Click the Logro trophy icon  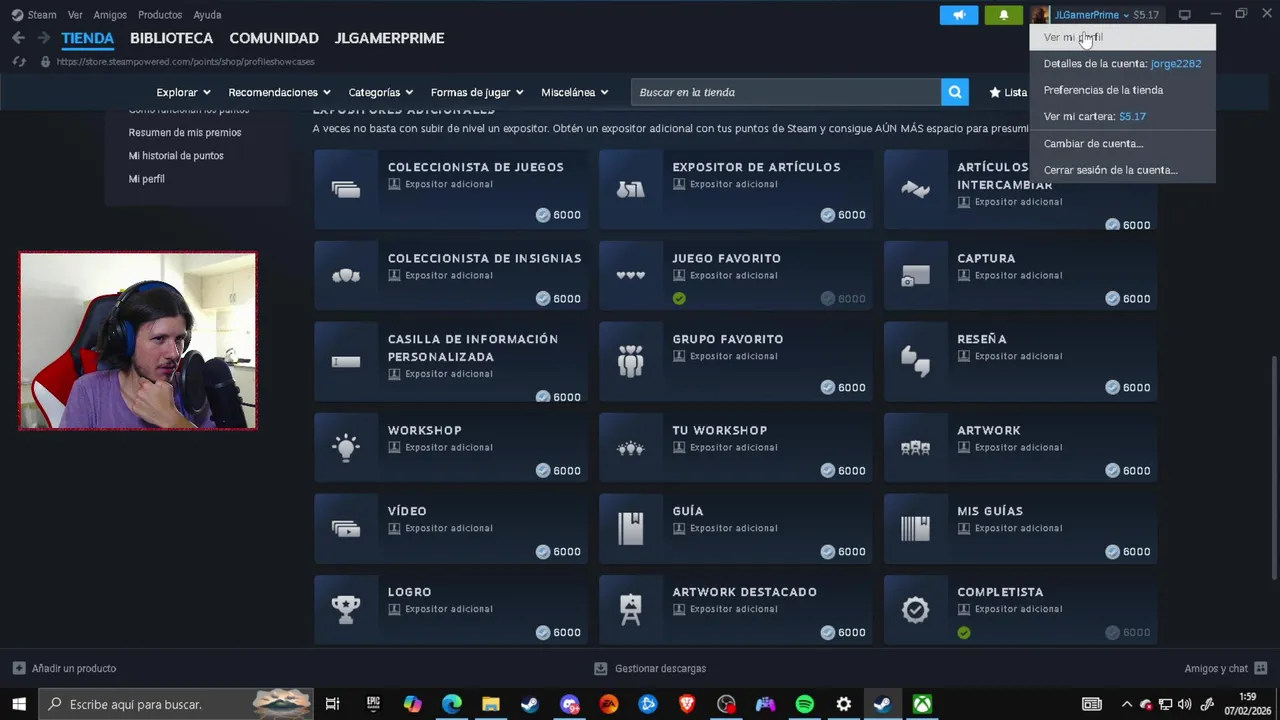[346, 609]
